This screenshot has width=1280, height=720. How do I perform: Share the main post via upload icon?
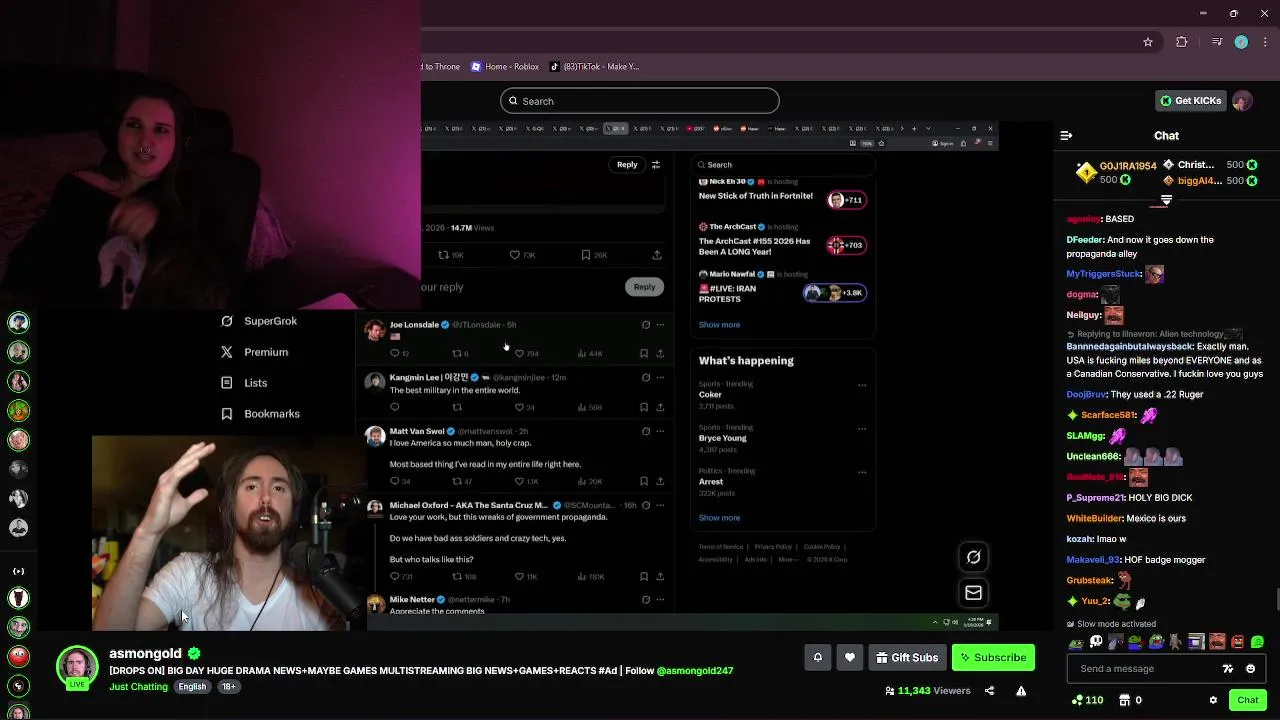coord(657,255)
